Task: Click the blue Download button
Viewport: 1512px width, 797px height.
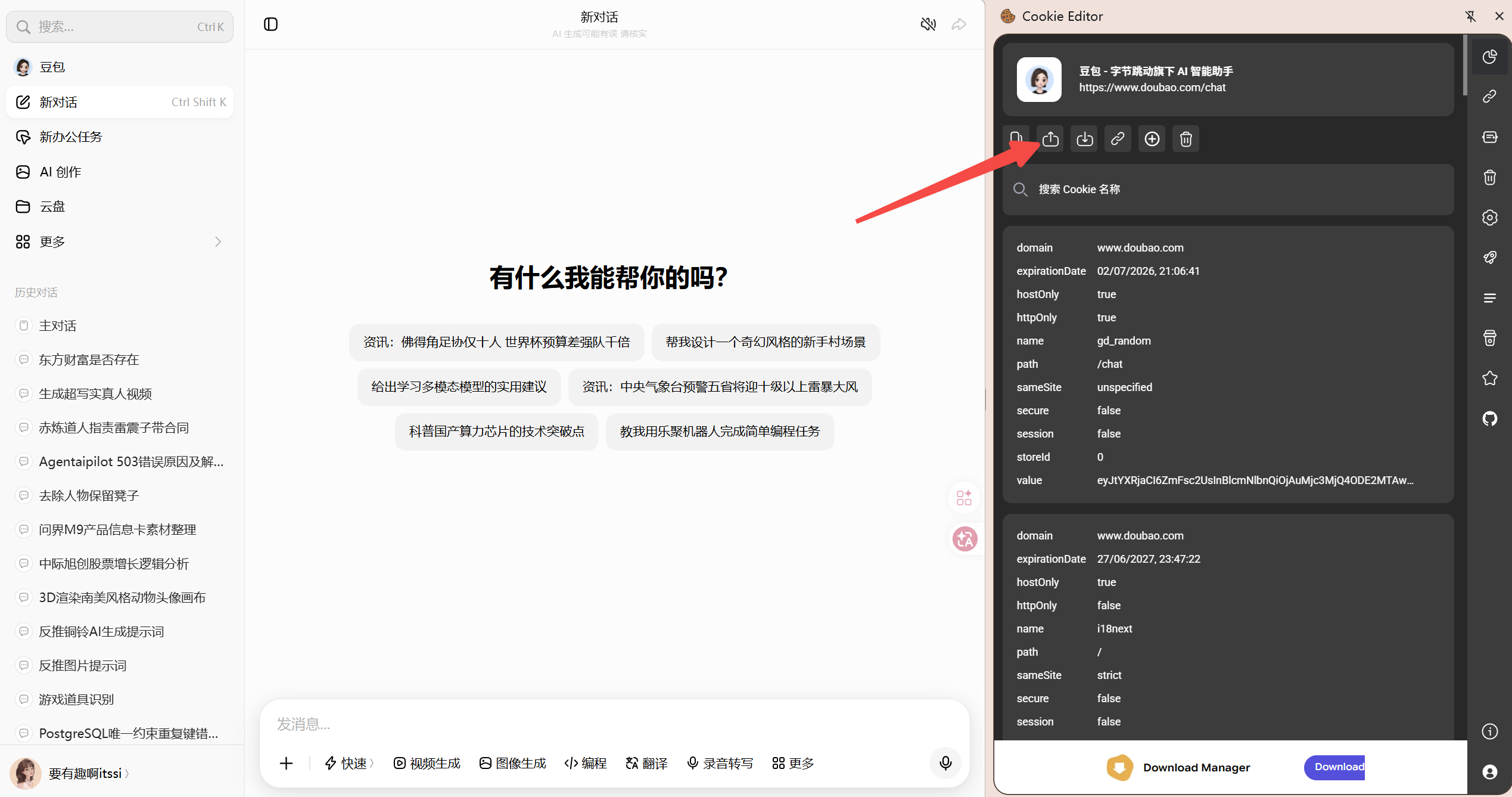Action: pos(1334,767)
